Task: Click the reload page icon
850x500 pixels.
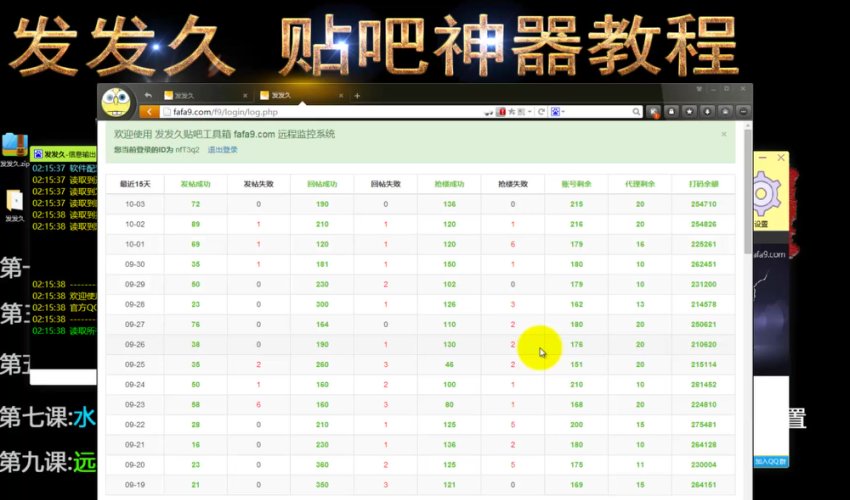Action: pos(541,112)
